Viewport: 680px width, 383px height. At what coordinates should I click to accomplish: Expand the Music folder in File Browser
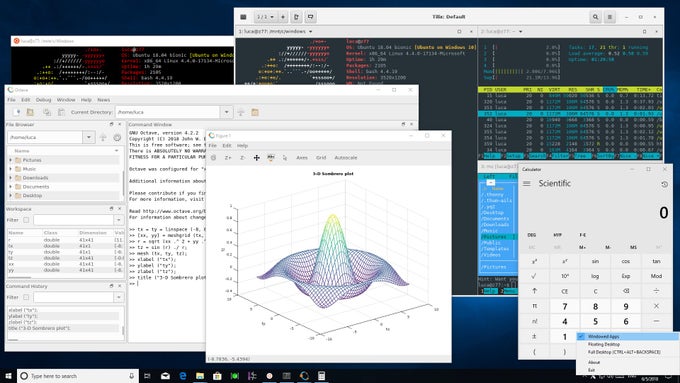pyautogui.click(x=11, y=169)
